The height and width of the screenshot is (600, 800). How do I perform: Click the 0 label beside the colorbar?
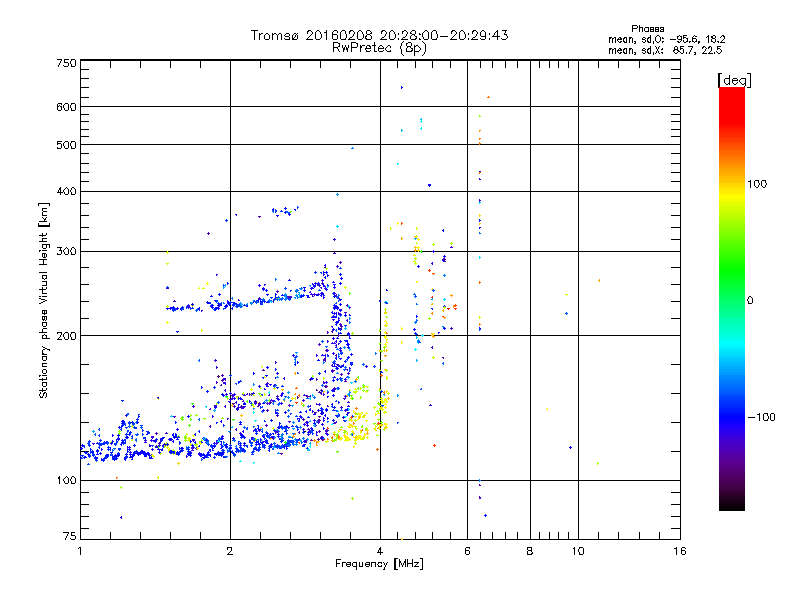[750, 300]
